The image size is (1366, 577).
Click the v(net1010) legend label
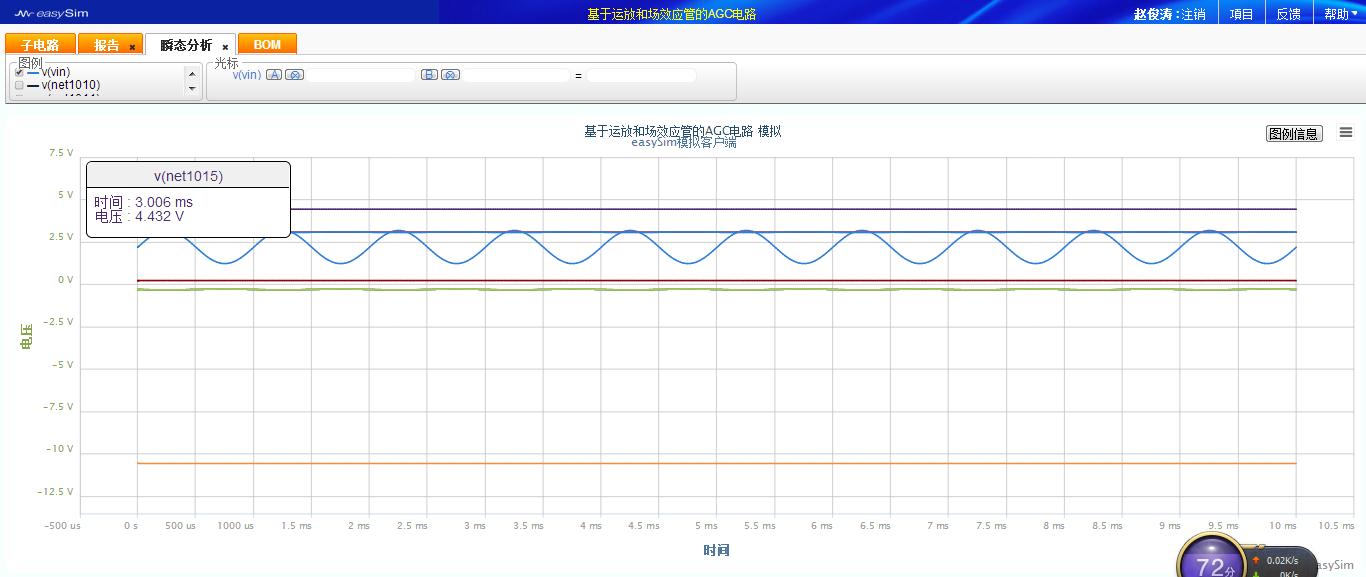tap(71, 86)
